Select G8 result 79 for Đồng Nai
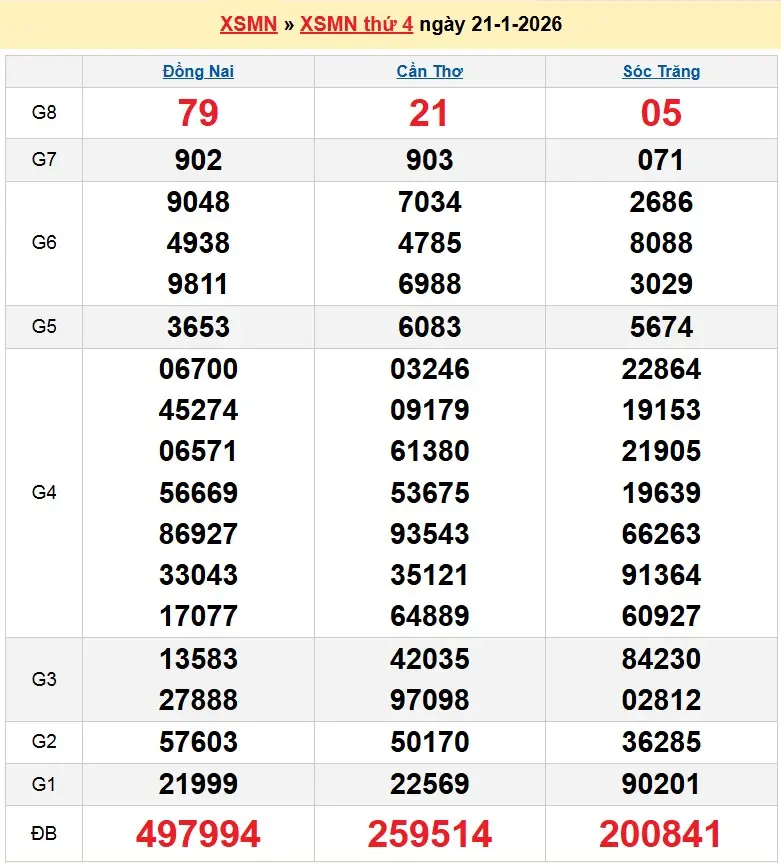This screenshot has height=864, width=781. 198,113
